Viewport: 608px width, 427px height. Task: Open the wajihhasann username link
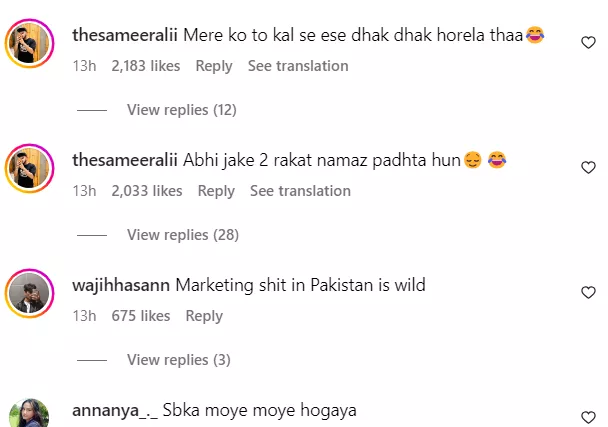120,285
